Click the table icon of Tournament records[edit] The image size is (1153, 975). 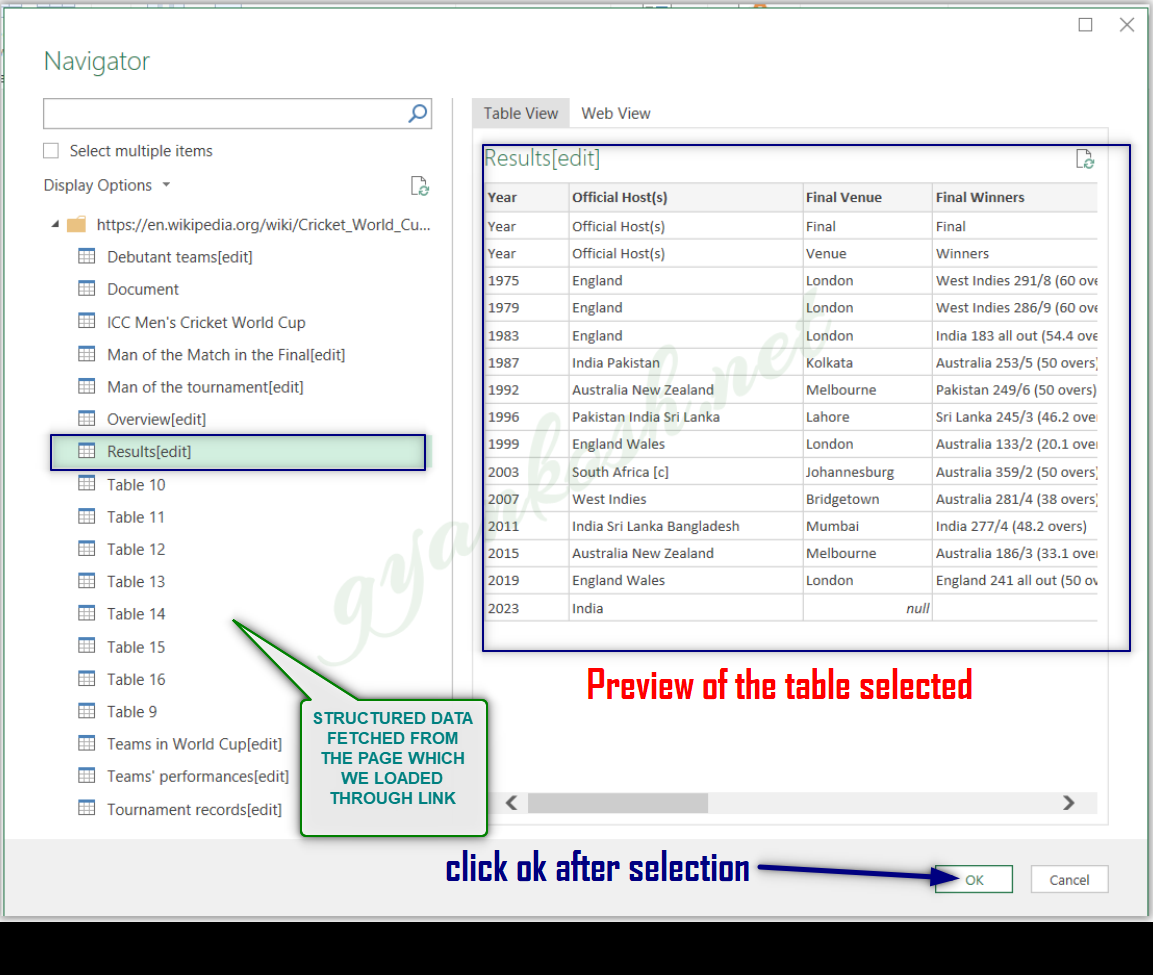(x=87, y=808)
